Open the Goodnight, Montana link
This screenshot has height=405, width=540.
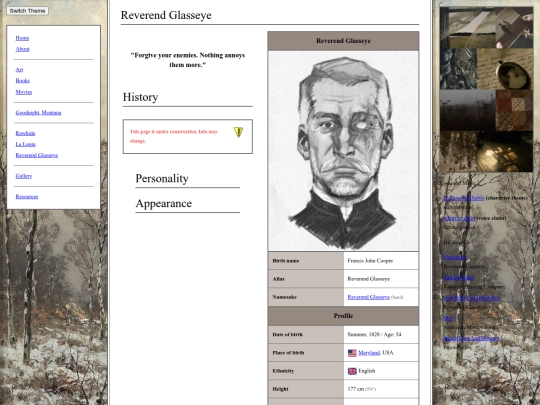38,113
